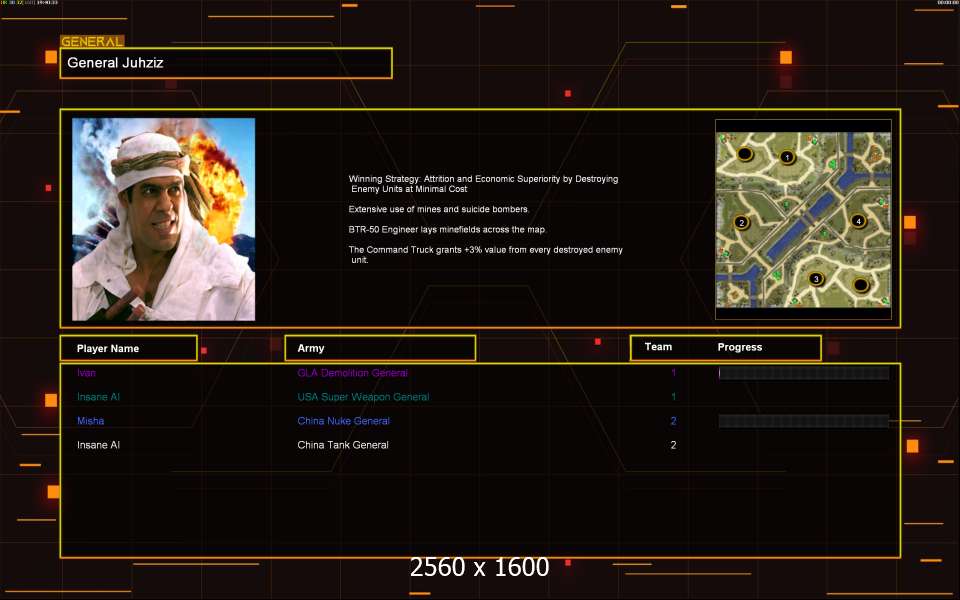Click the Team column header

658,347
